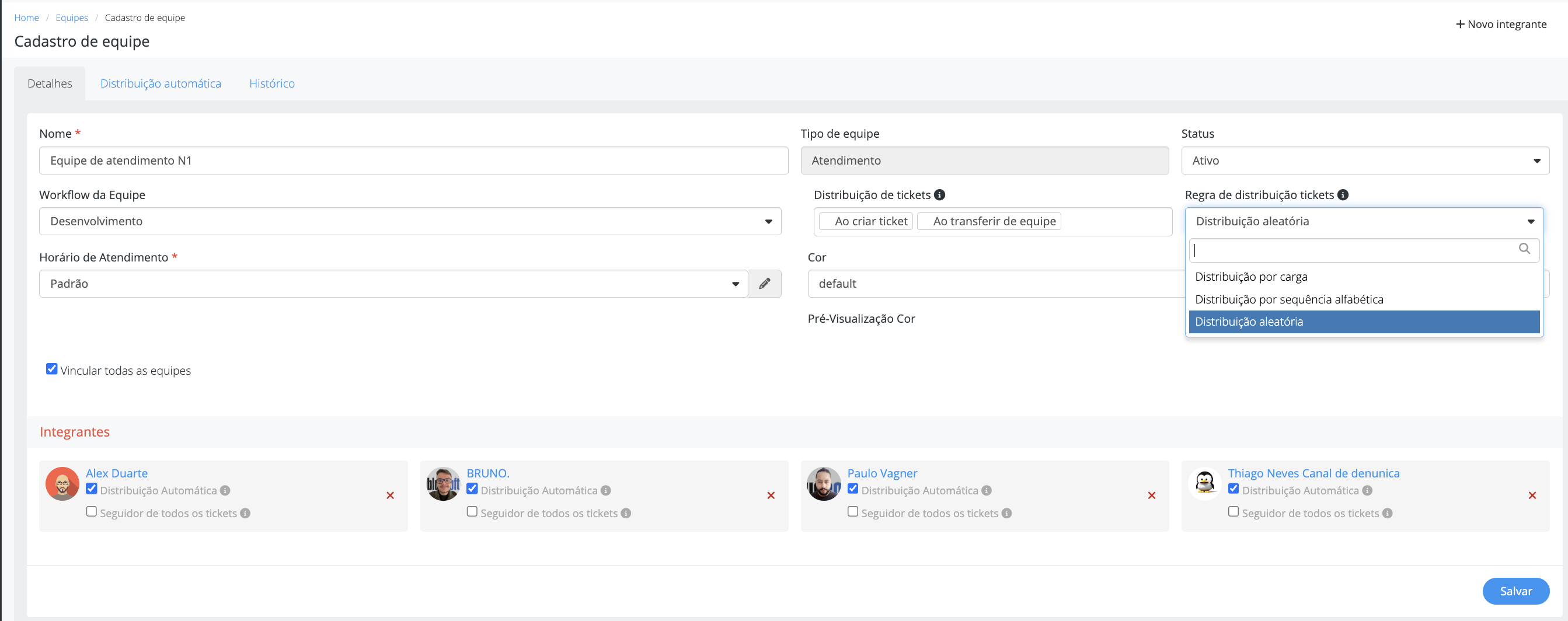Click info icon beside Alex Duarte's Seguidor de todos os tickets
The image size is (1568, 621).
pyautogui.click(x=245, y=513)
